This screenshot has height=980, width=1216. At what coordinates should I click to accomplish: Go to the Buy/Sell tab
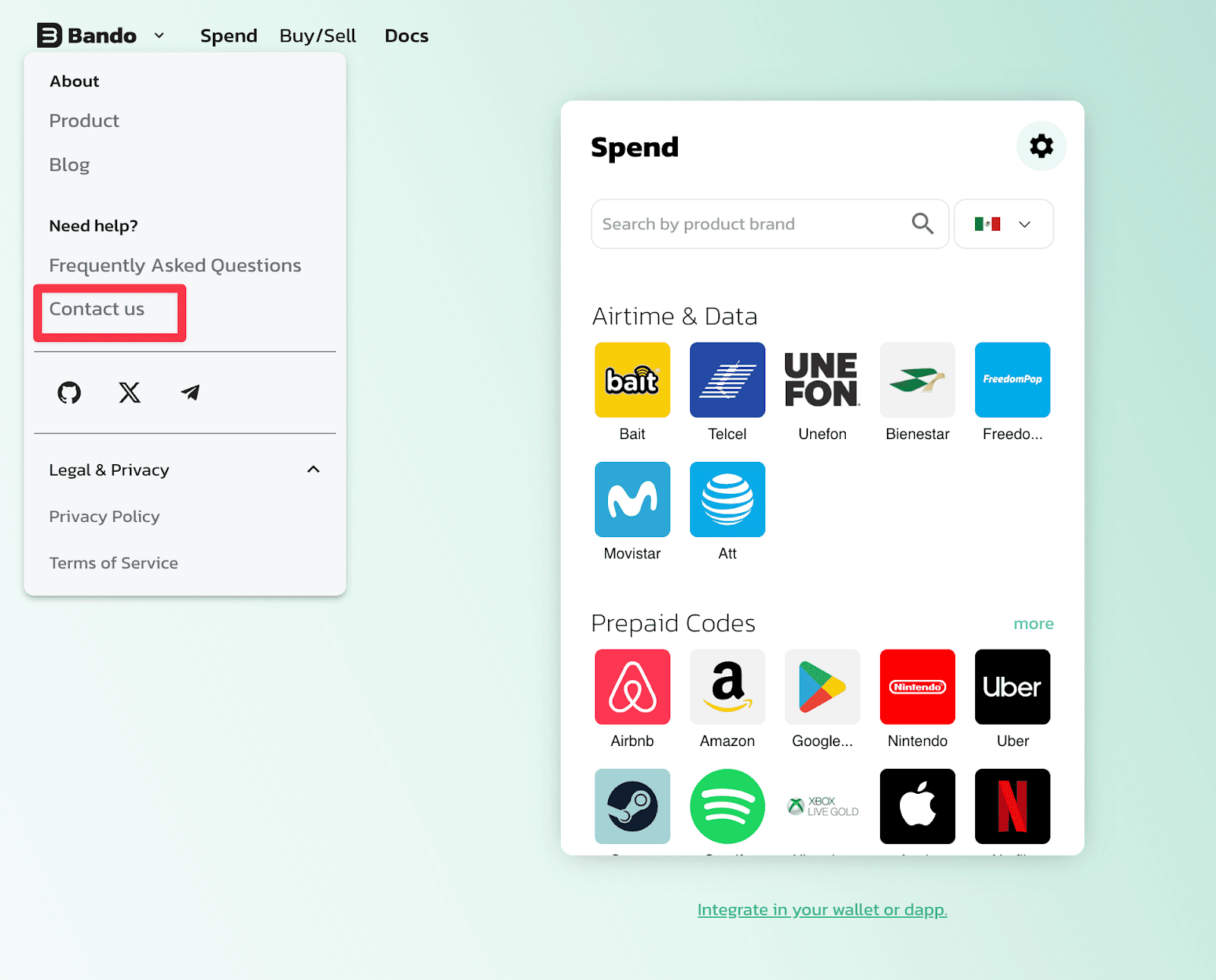(x=318, y=36)
